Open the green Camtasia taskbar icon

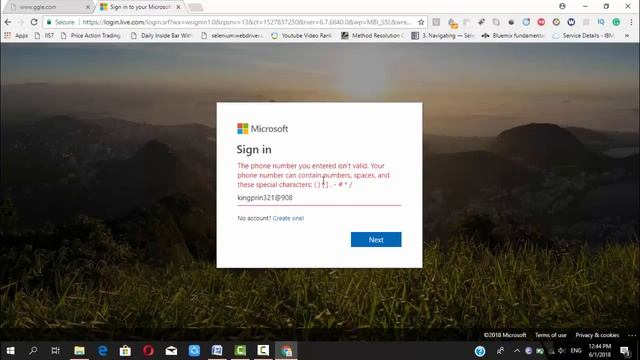[x=240, y=351]
